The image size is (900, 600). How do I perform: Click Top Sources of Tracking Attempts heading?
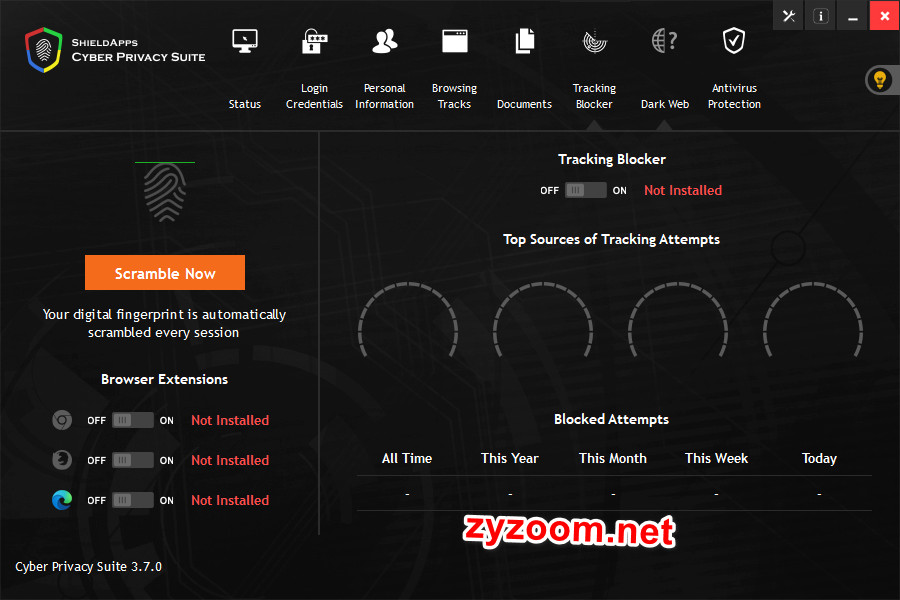click(x=611, y=239)
